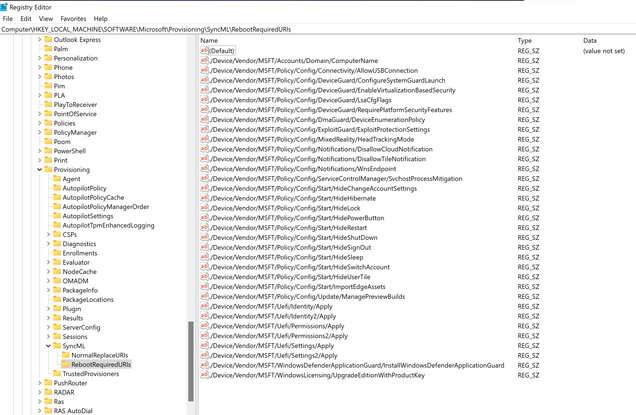The height and width of the screenshot is (415, 636).
Task: Click the icon beside DeviceEnumerationPolicy value
Action: click(204, 120)
